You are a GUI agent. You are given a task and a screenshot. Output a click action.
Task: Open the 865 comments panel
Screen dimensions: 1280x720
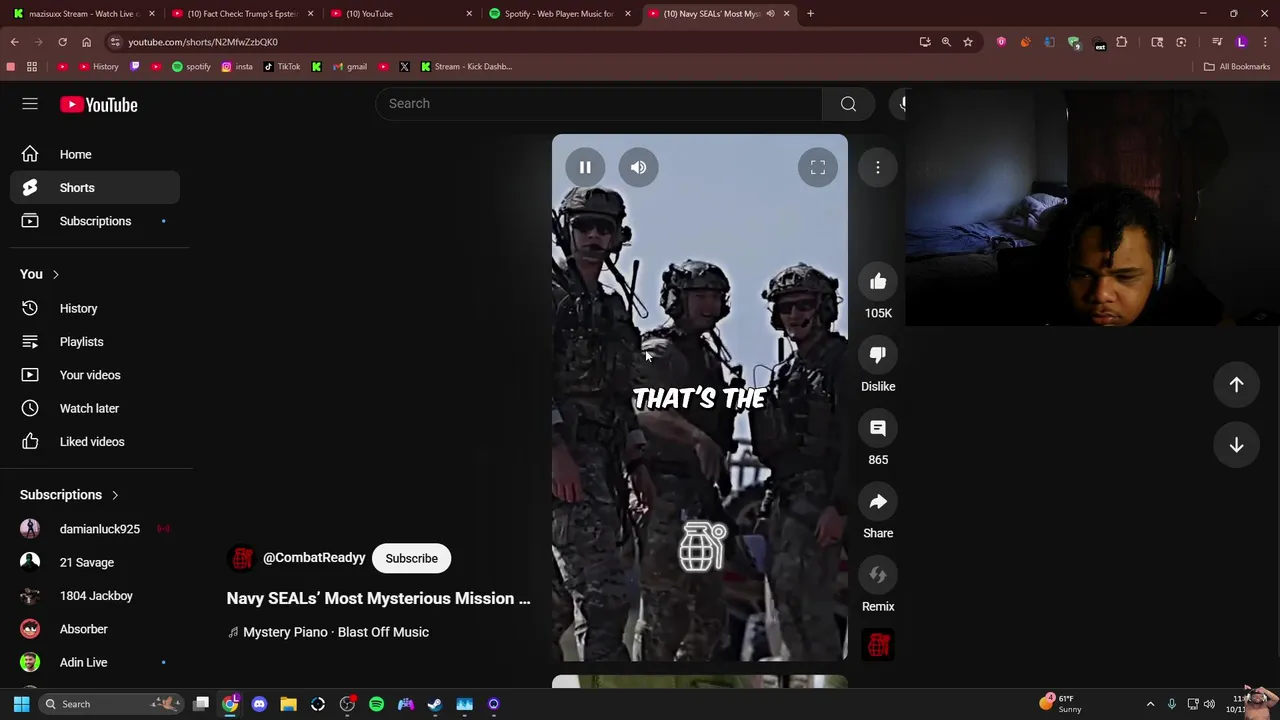click(878, 428)
